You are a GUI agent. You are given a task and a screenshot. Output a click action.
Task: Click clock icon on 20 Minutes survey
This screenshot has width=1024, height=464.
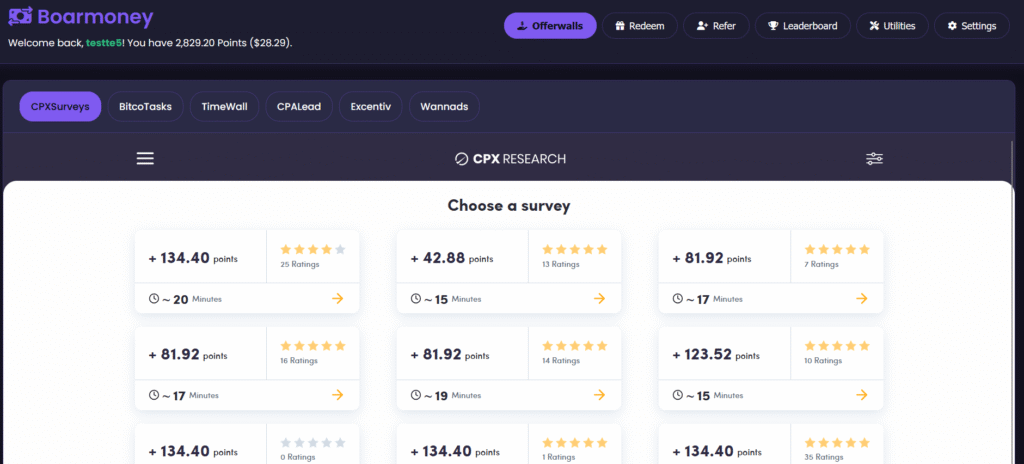(x=154, y=299)
